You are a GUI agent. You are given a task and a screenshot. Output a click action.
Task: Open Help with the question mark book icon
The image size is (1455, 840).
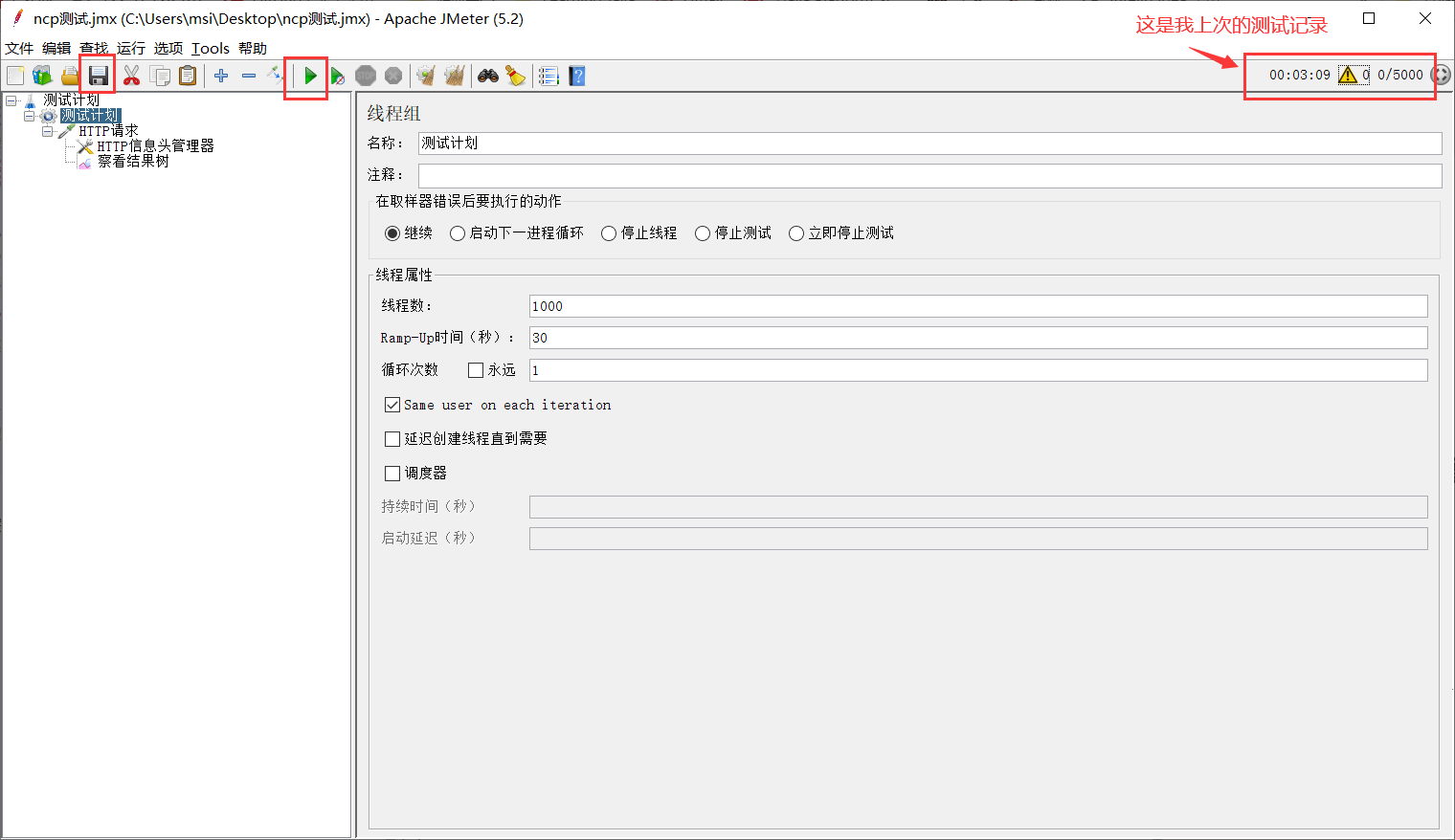(x=576, y=76)
